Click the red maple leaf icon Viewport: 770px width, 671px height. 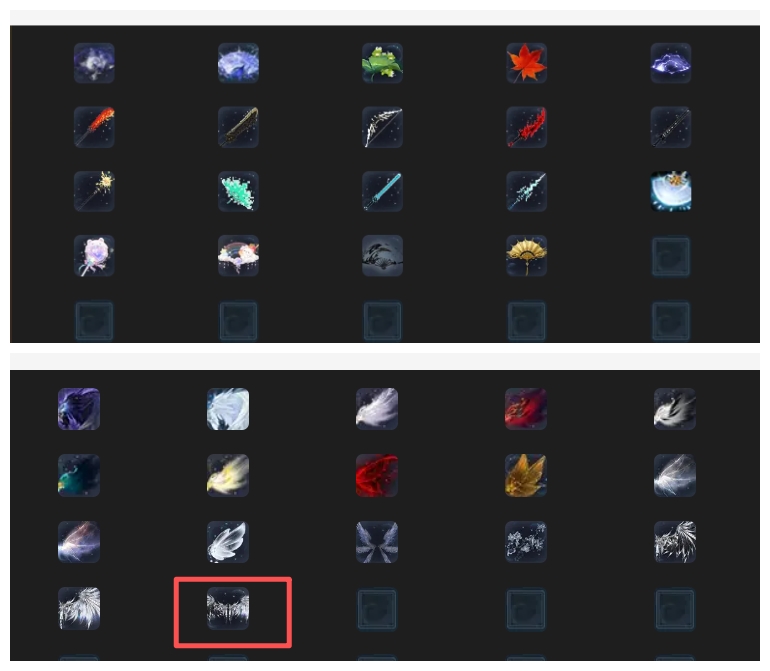click(x=526, y=63)
